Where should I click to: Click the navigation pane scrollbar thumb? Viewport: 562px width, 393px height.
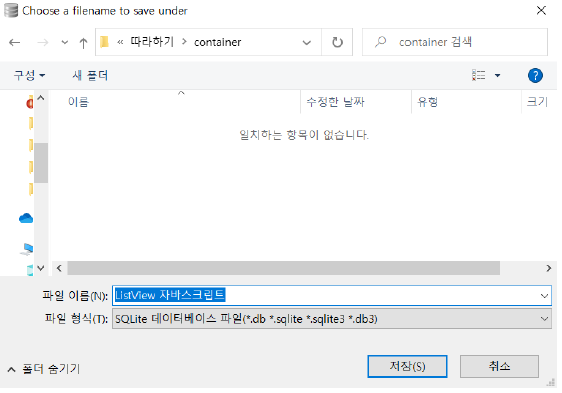click(x=41, y=163)
